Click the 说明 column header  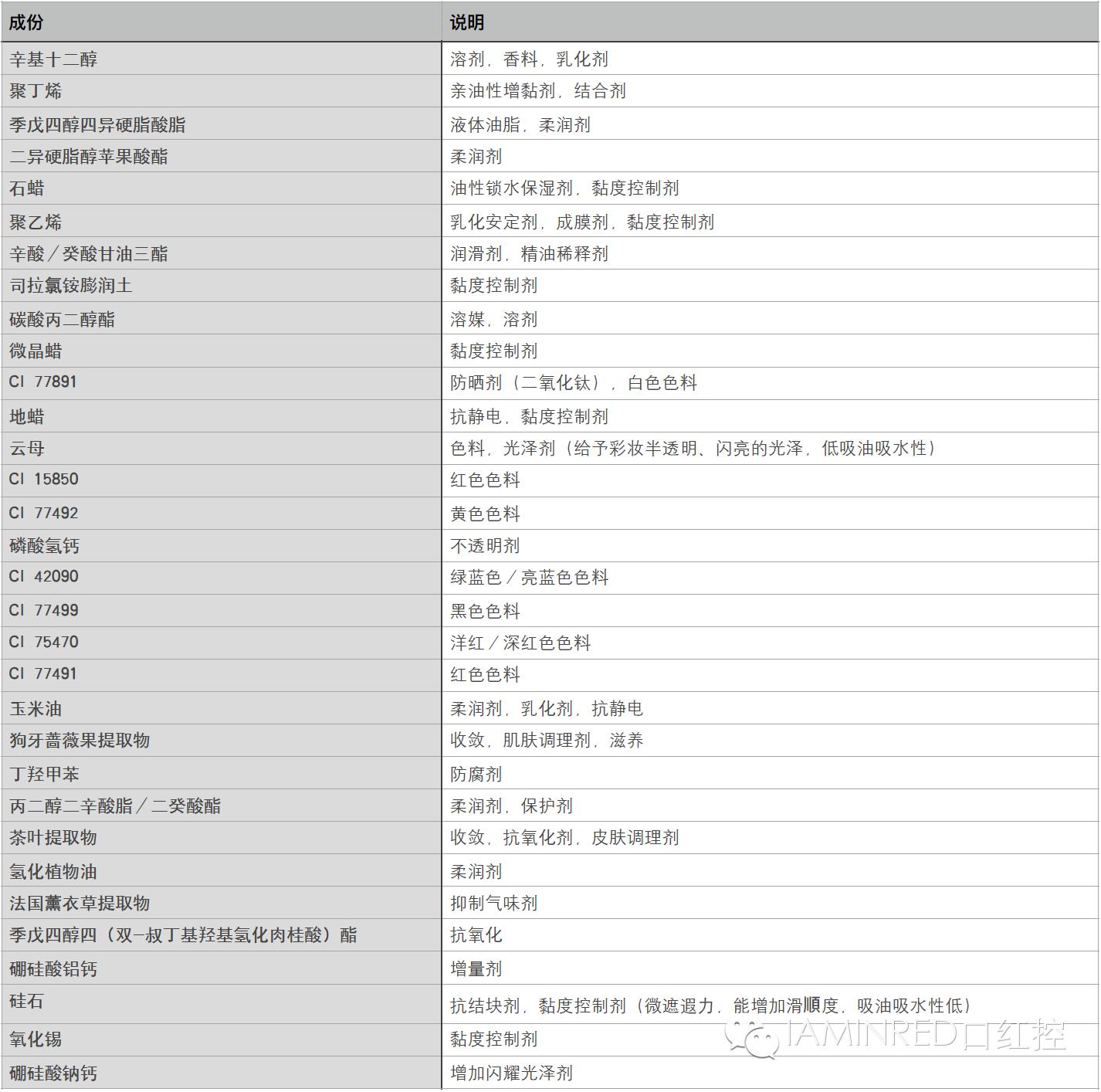[467, 22]
